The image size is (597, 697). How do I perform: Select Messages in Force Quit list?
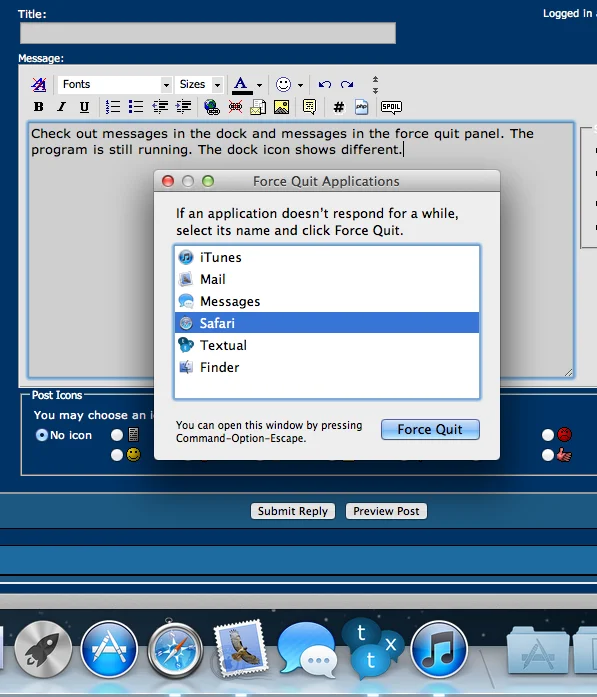point(327,301)
